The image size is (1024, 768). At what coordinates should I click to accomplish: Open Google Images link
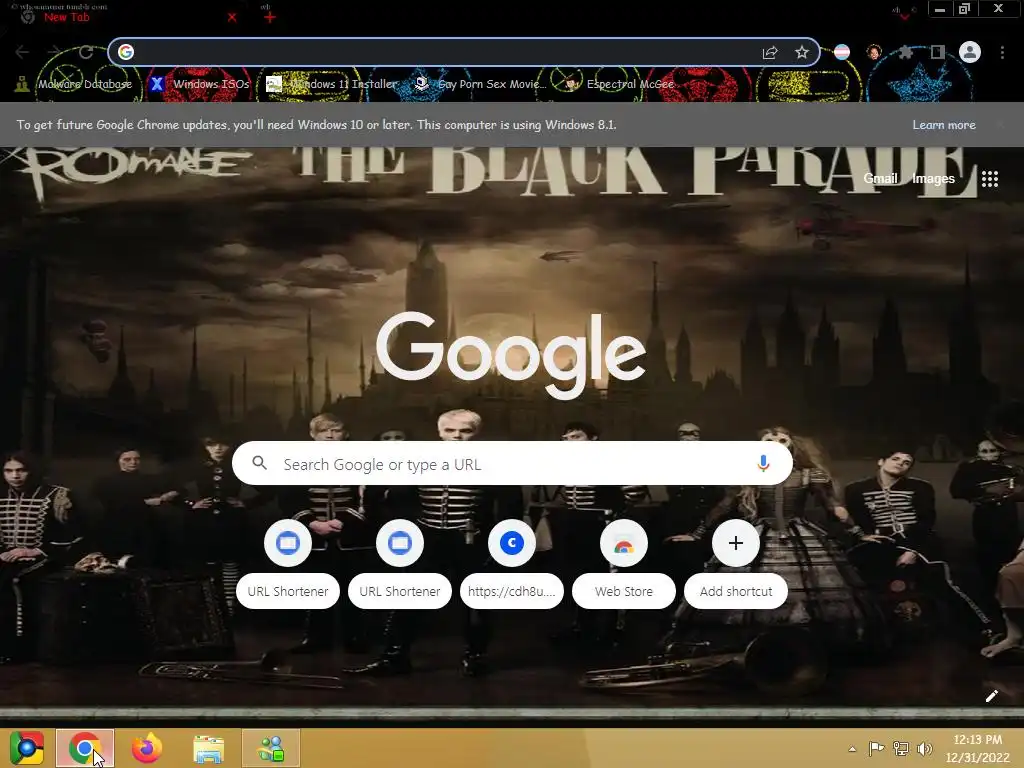pyautogui.click(x=933, y=178)
